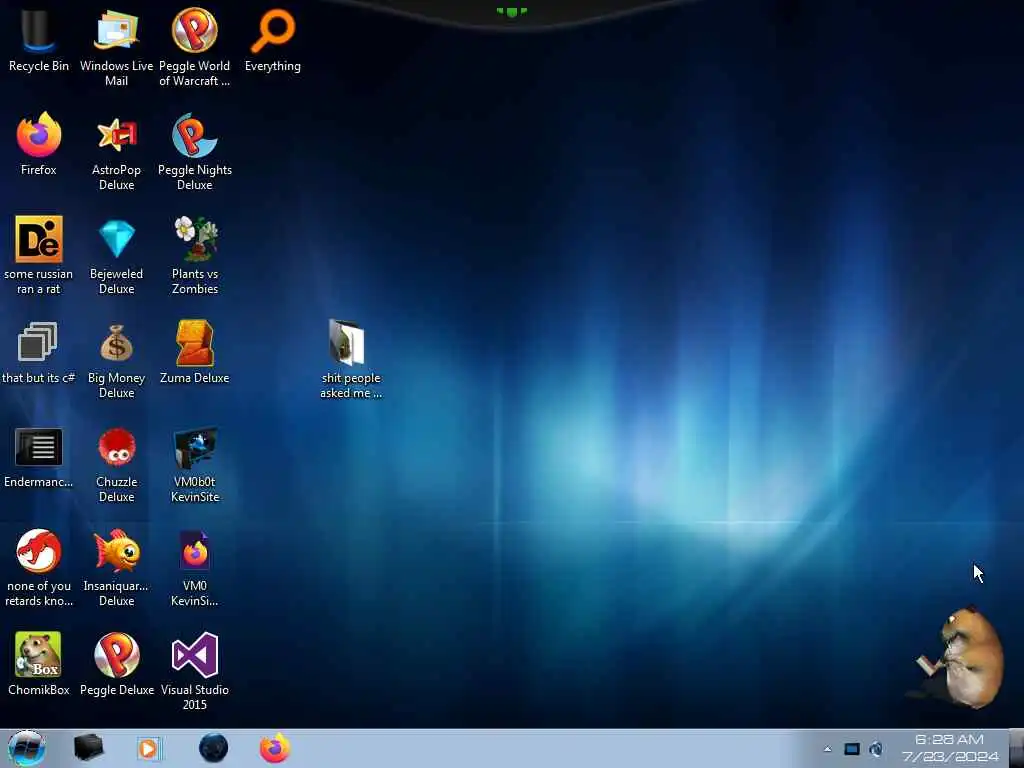Launch media player from taskbar
Viewport: 1024px width, 768px height.
(149, 748)
